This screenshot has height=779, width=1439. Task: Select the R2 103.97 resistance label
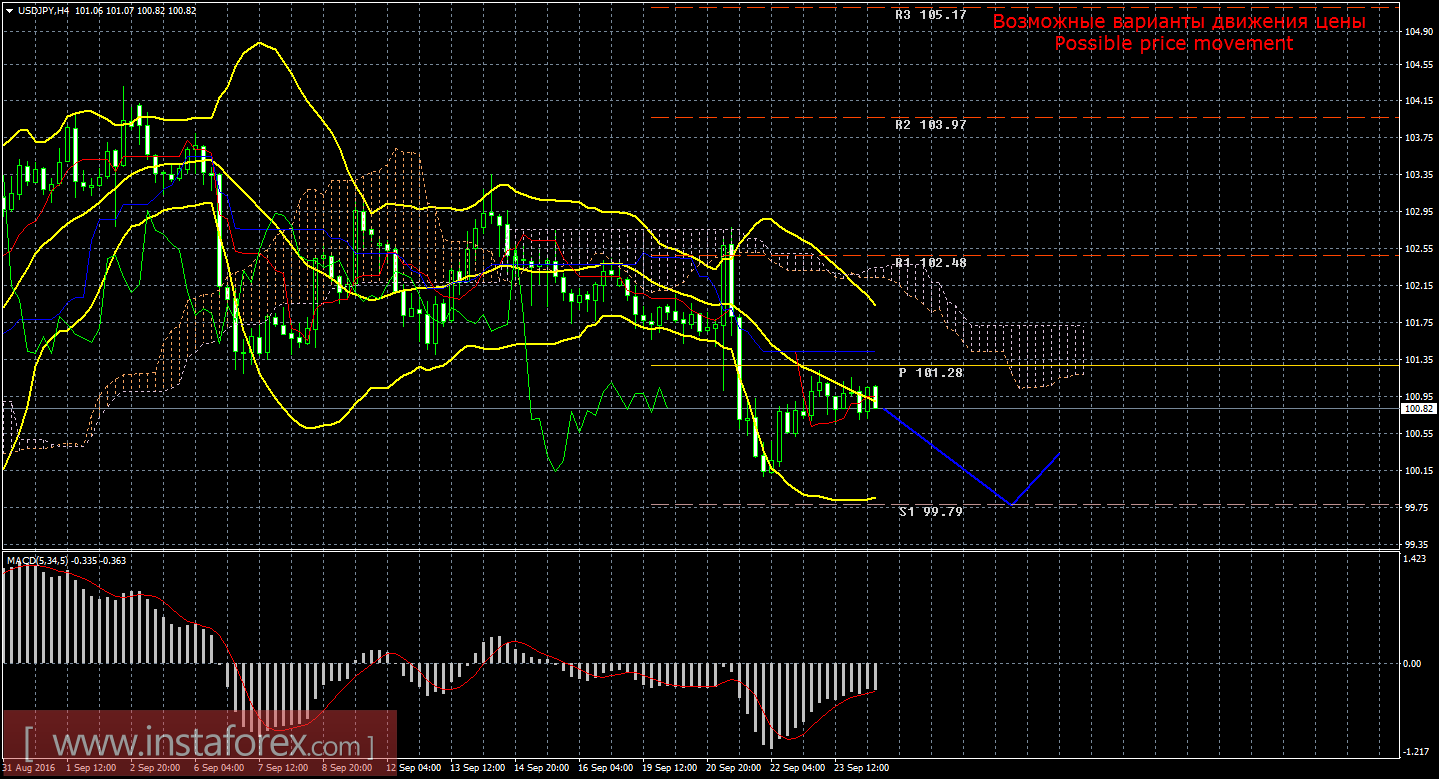(x=930, y=125)
